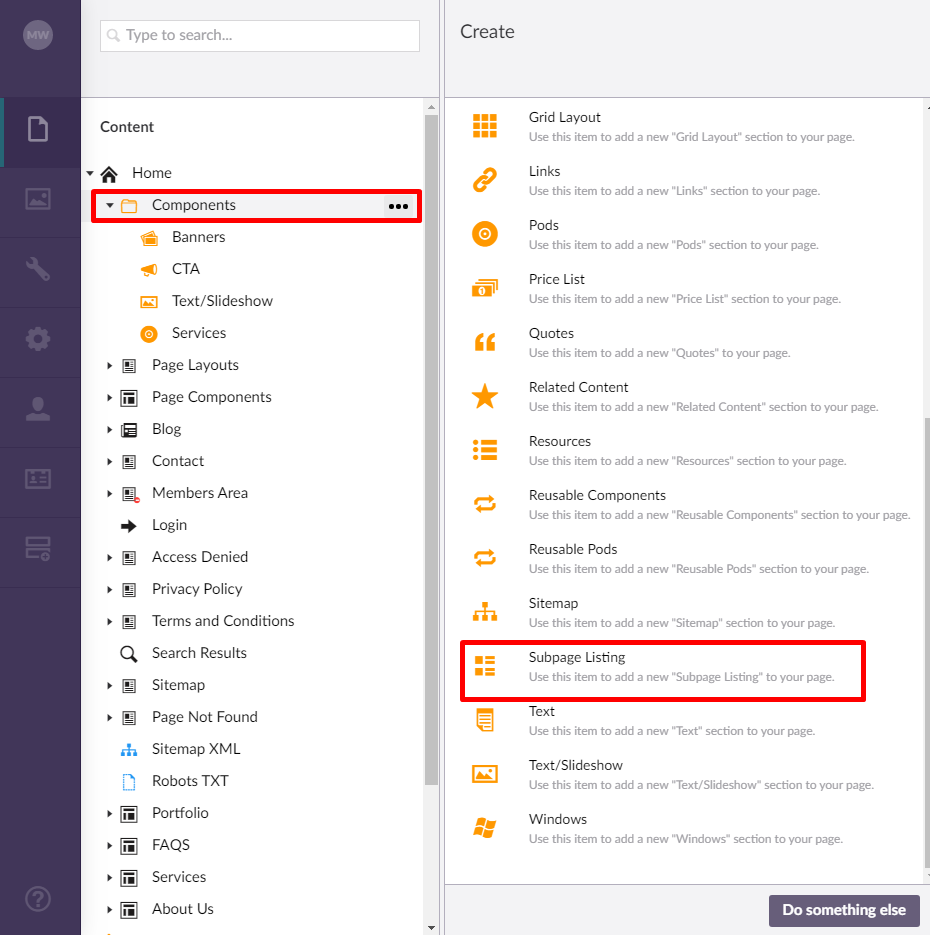Click the Windows flag icon

coord(485,828)
